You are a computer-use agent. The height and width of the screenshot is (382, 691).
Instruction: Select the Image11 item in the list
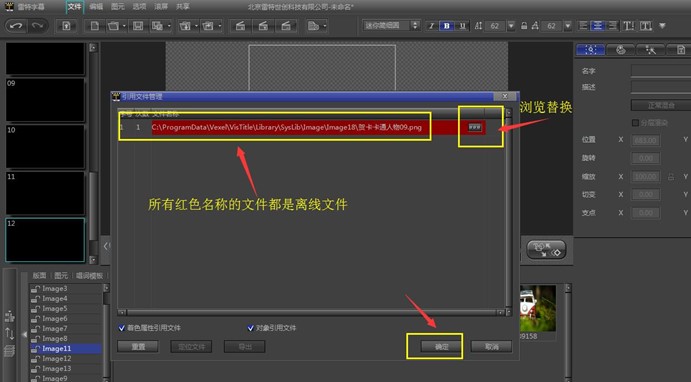[66, 349]
